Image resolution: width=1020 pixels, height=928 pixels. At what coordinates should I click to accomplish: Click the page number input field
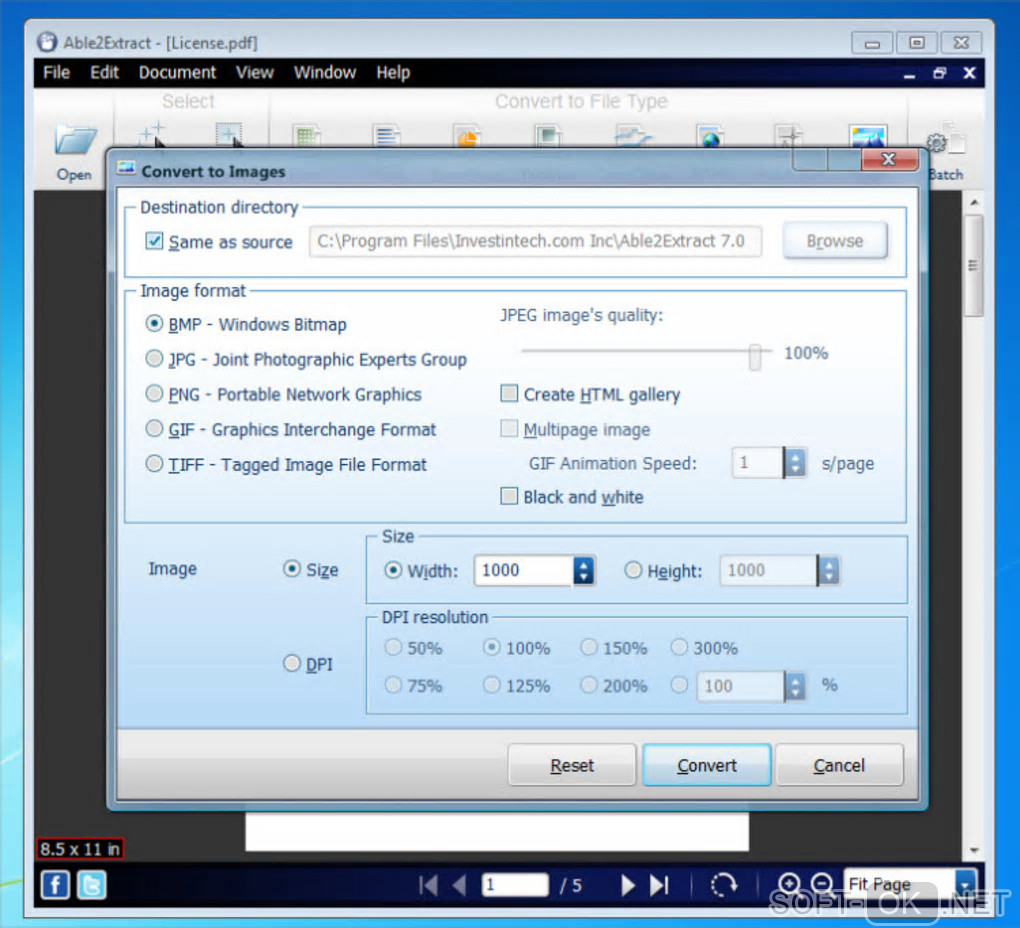(515, 884)
